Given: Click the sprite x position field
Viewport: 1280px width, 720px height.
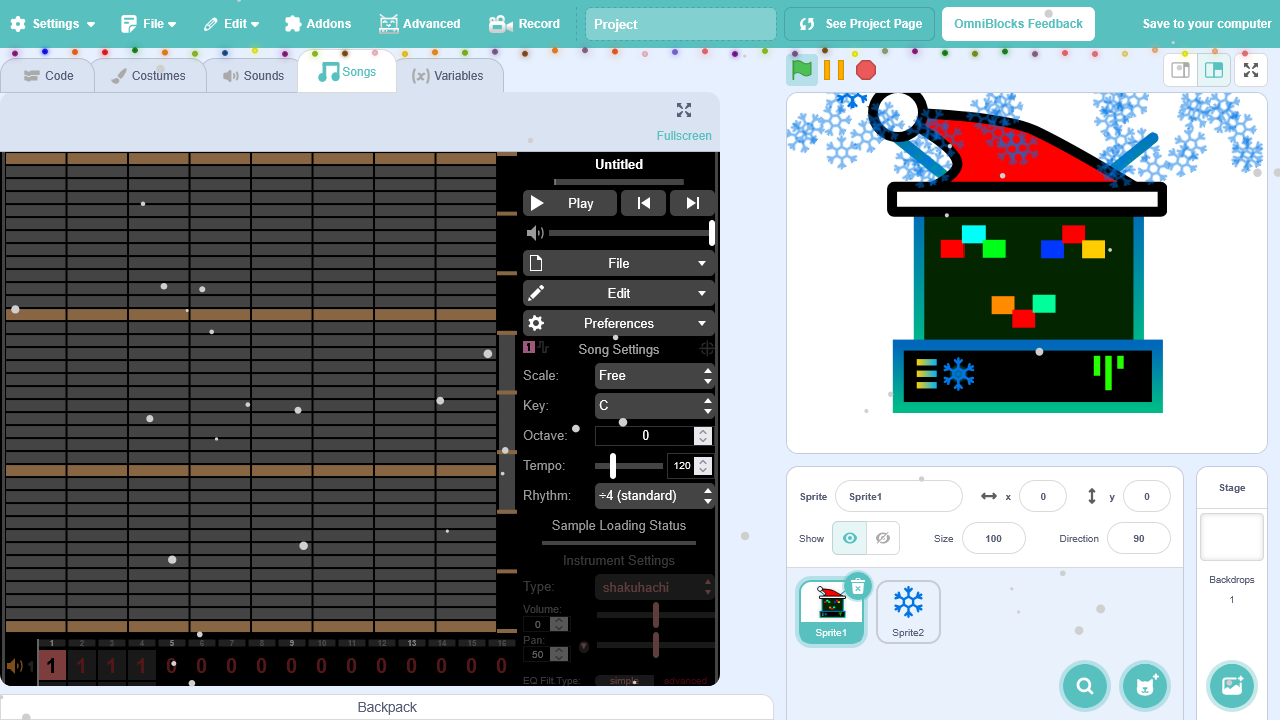Looking at the screenshot, I should 1042,496.
